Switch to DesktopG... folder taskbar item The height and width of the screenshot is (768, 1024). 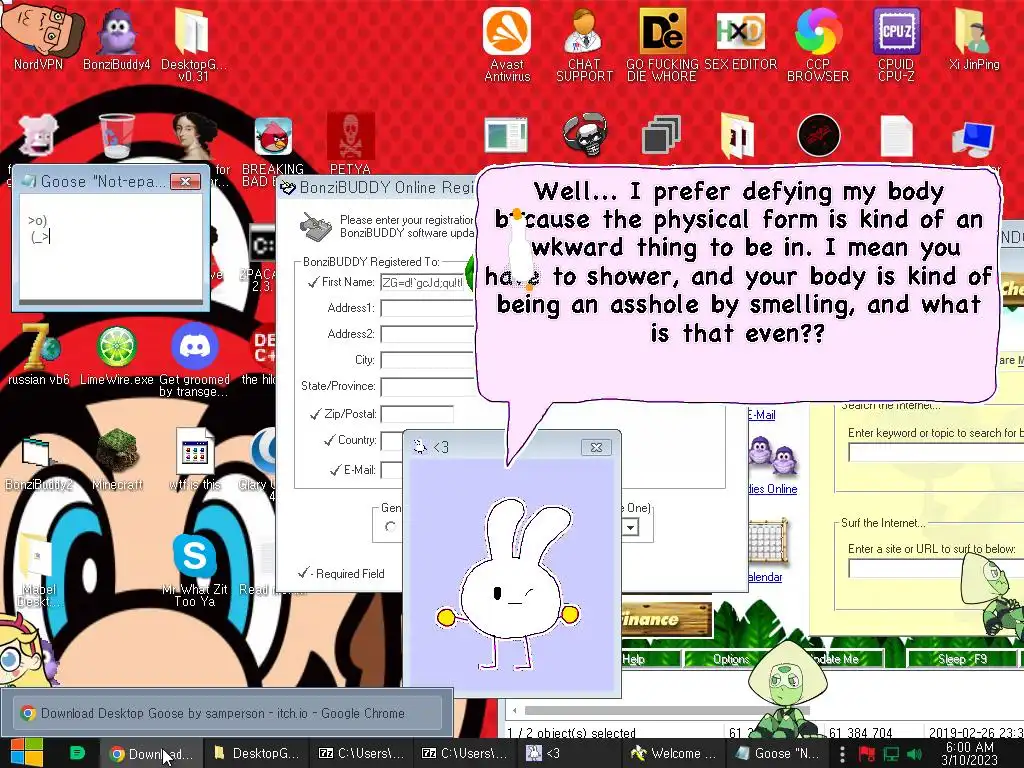(x=256, y=754)
